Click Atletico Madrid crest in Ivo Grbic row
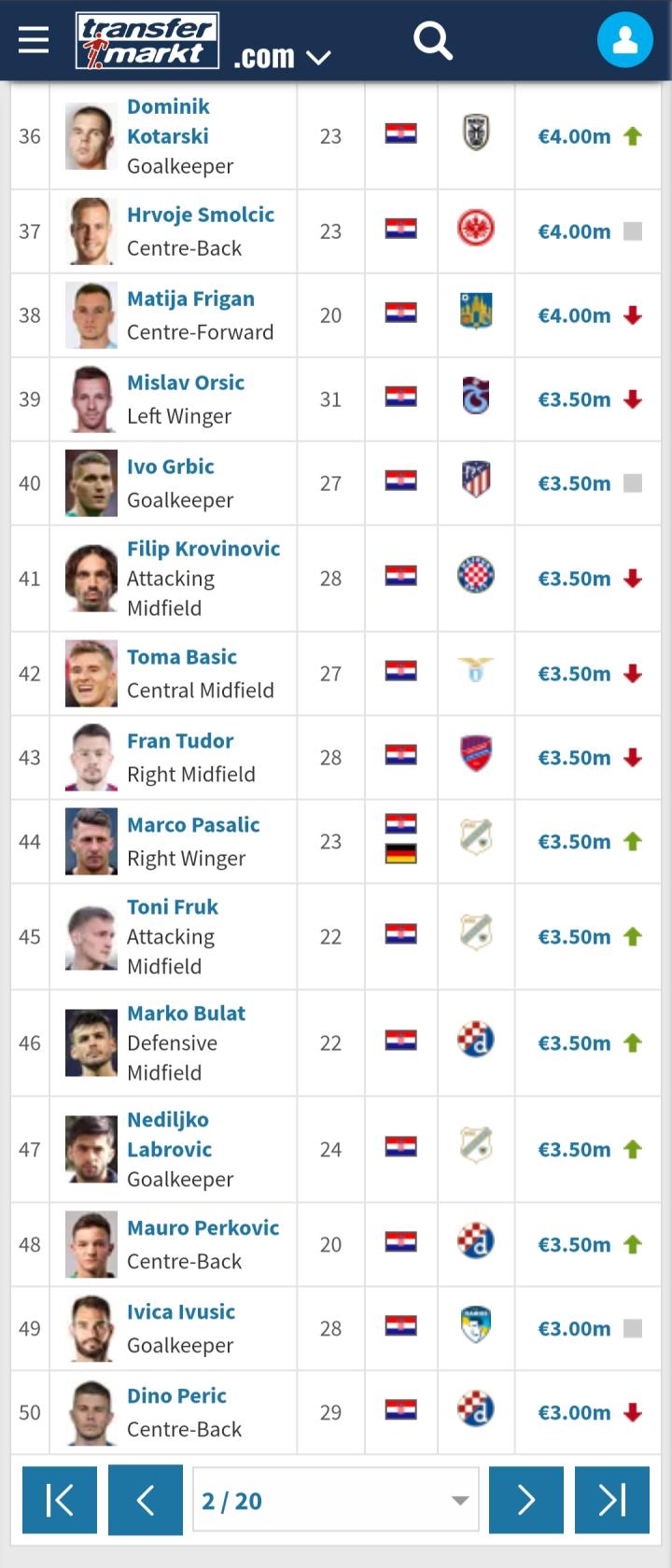The image size is (672, 1568). 476,482
